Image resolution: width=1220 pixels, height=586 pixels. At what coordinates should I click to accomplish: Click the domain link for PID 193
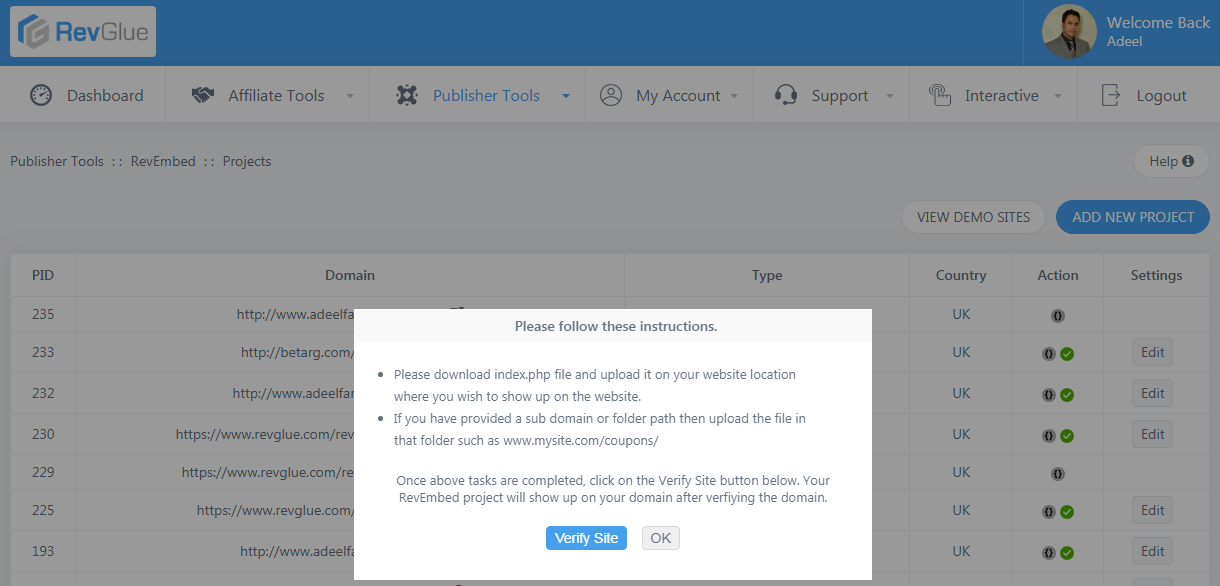[x=297, y=551]
